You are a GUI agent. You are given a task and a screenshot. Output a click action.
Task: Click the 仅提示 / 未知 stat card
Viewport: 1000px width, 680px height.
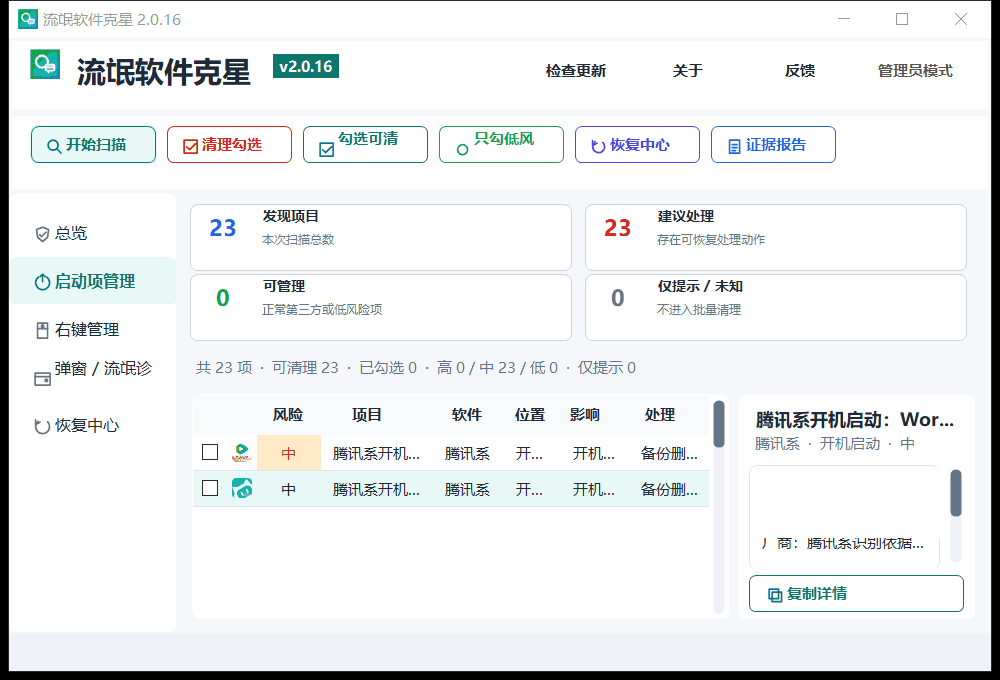pos(776,307)
